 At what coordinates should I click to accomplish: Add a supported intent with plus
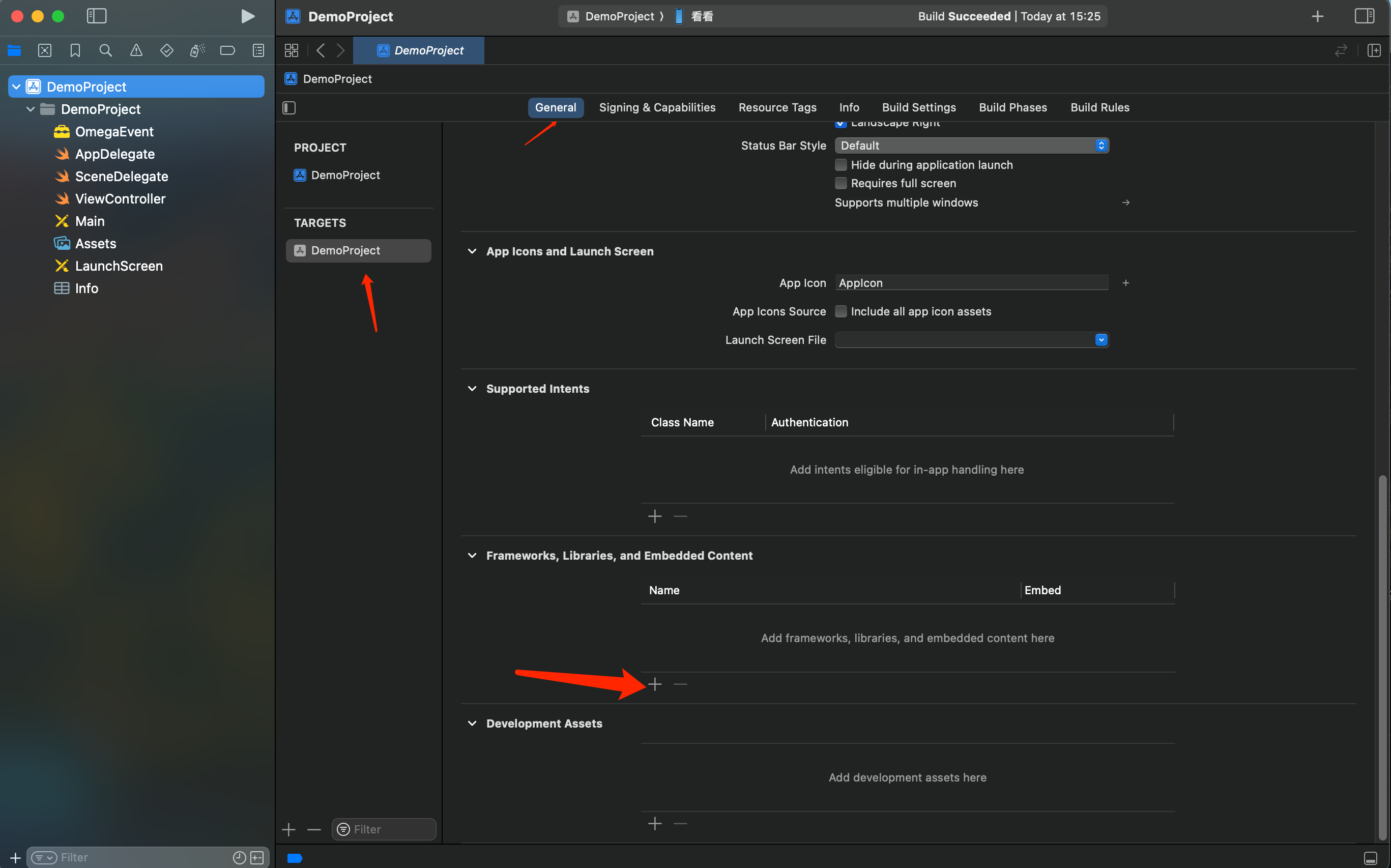(654, 516)
